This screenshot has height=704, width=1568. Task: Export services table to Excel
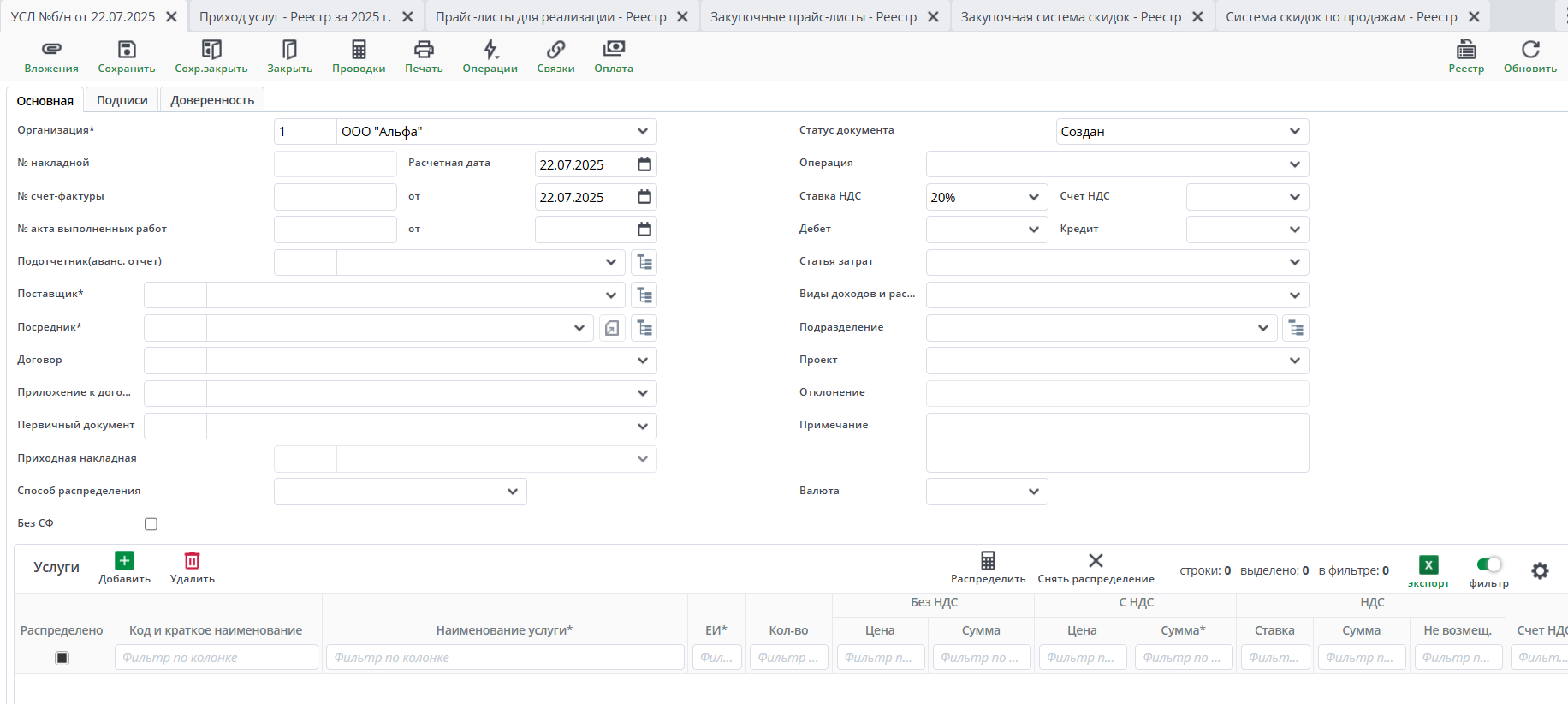click(1428, 565)
